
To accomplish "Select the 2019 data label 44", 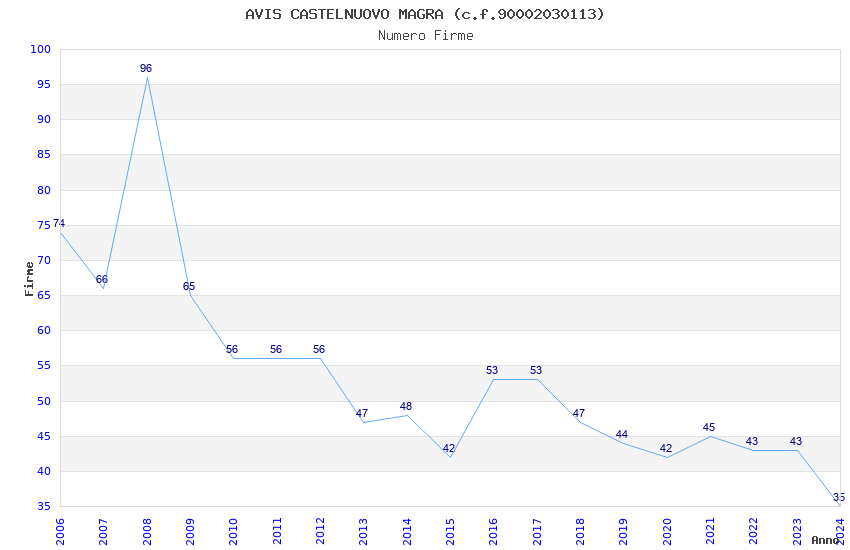I will coord(622,435).
